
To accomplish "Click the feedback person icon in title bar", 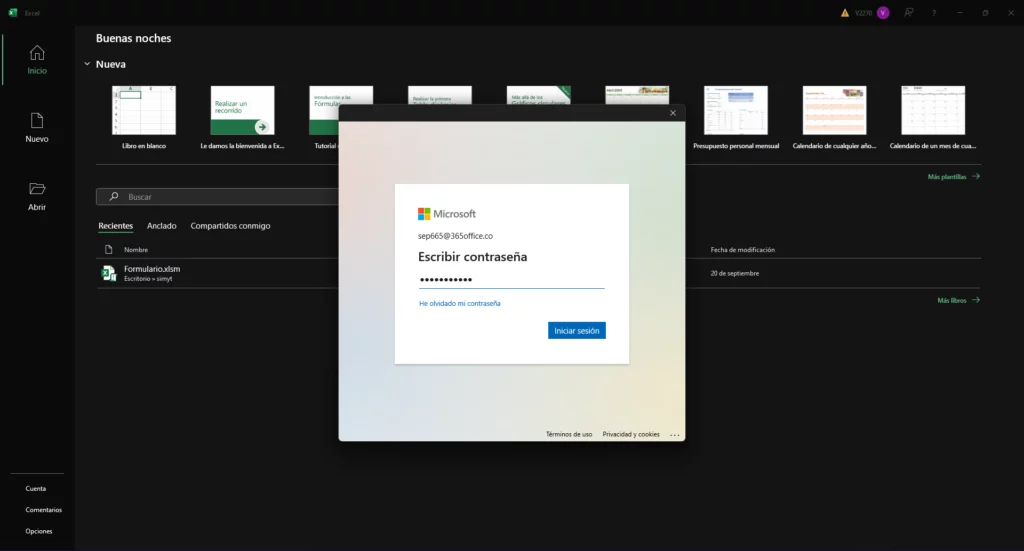I will 909,13.
